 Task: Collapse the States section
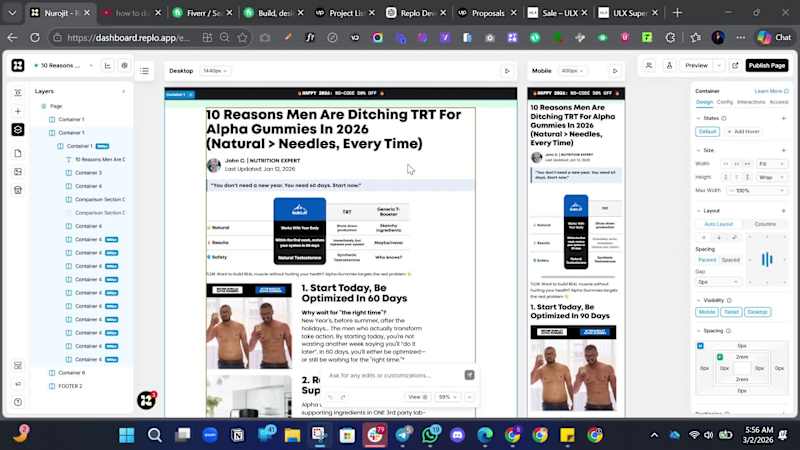click(698, 118)
